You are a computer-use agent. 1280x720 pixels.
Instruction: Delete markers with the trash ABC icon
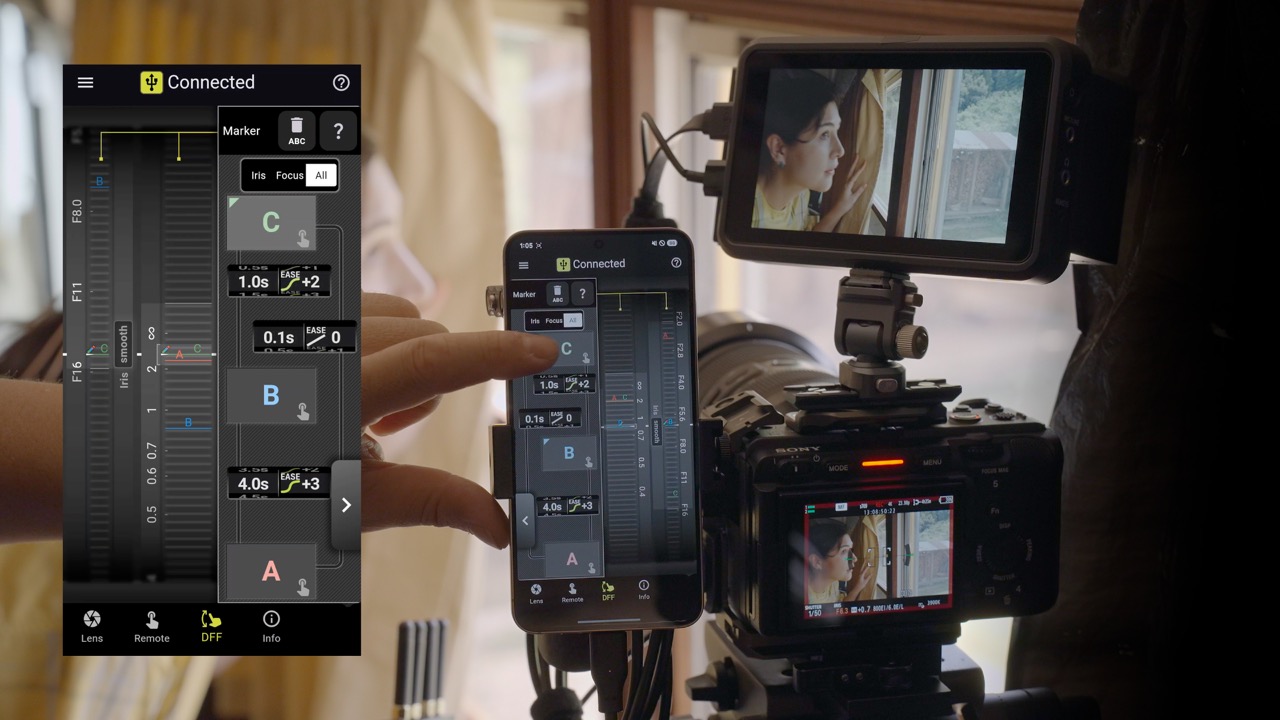[x=296, y=130]
